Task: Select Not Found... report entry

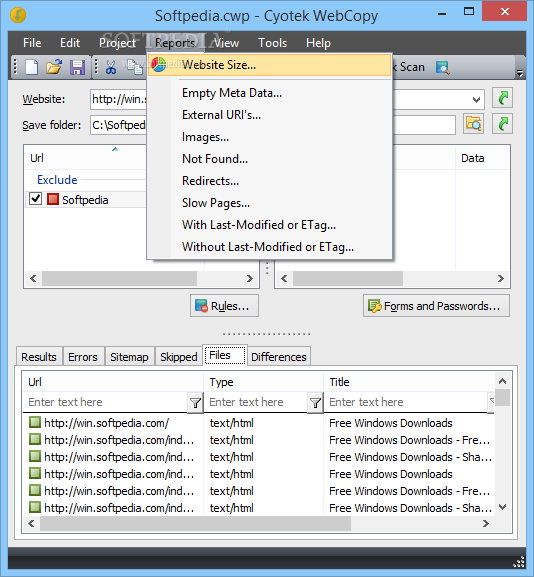Action: [x=269, y=159]
